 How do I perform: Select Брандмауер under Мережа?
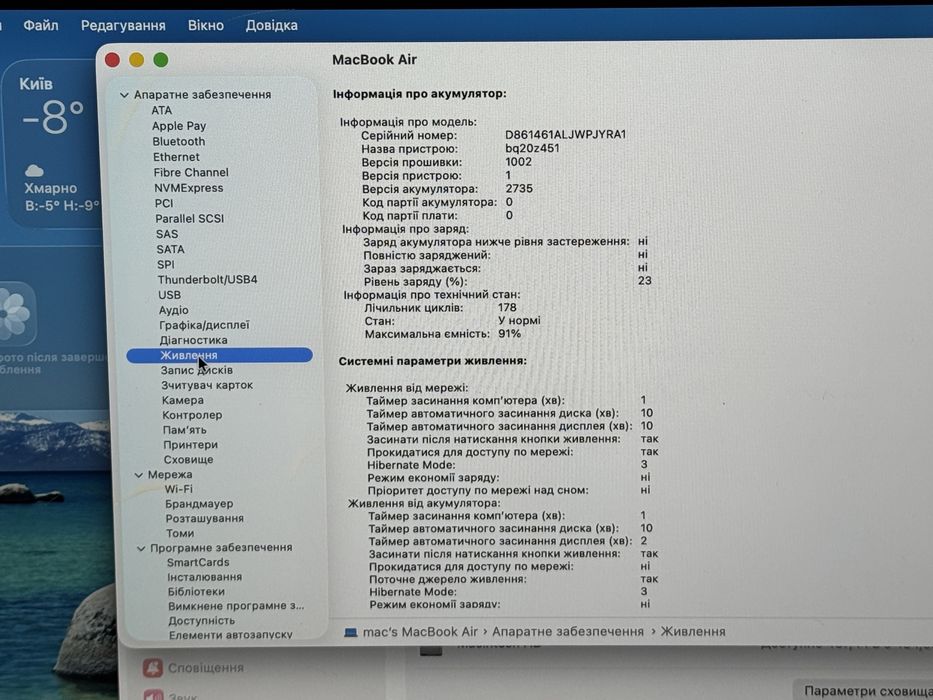pos(199,504)
